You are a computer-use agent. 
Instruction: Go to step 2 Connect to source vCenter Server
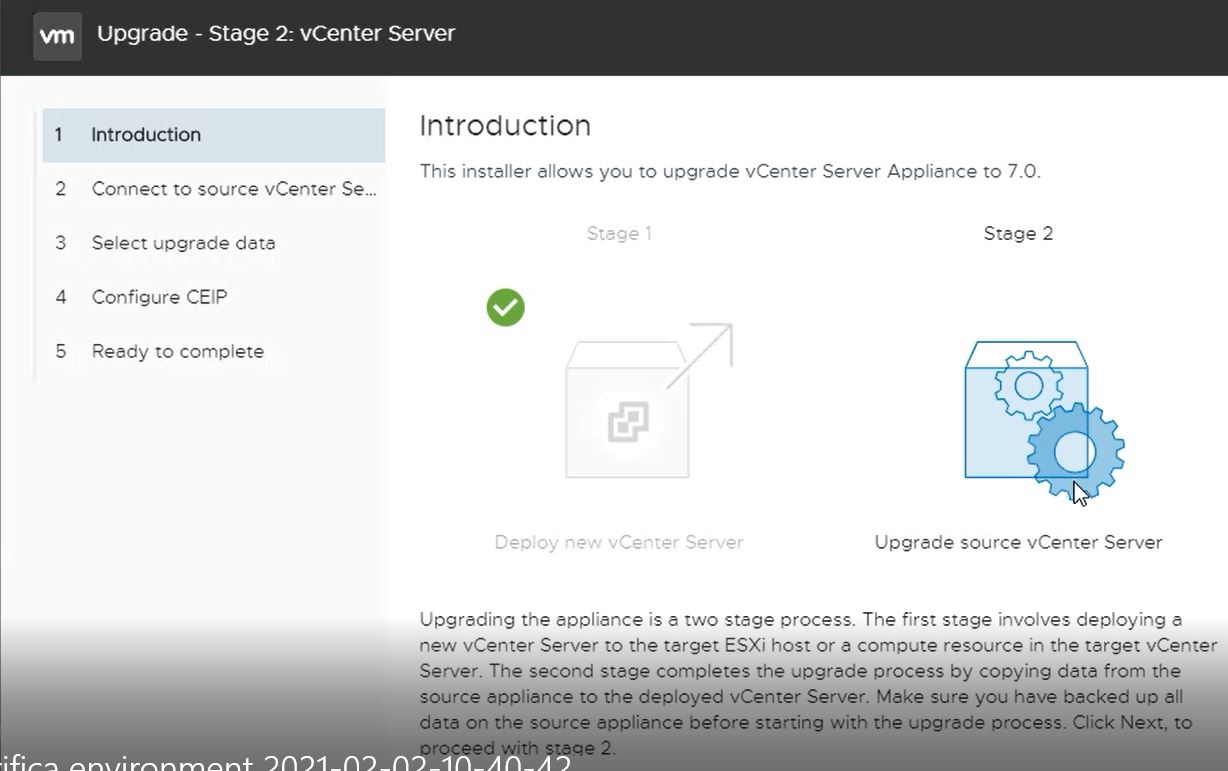click(x=214, y=189)
